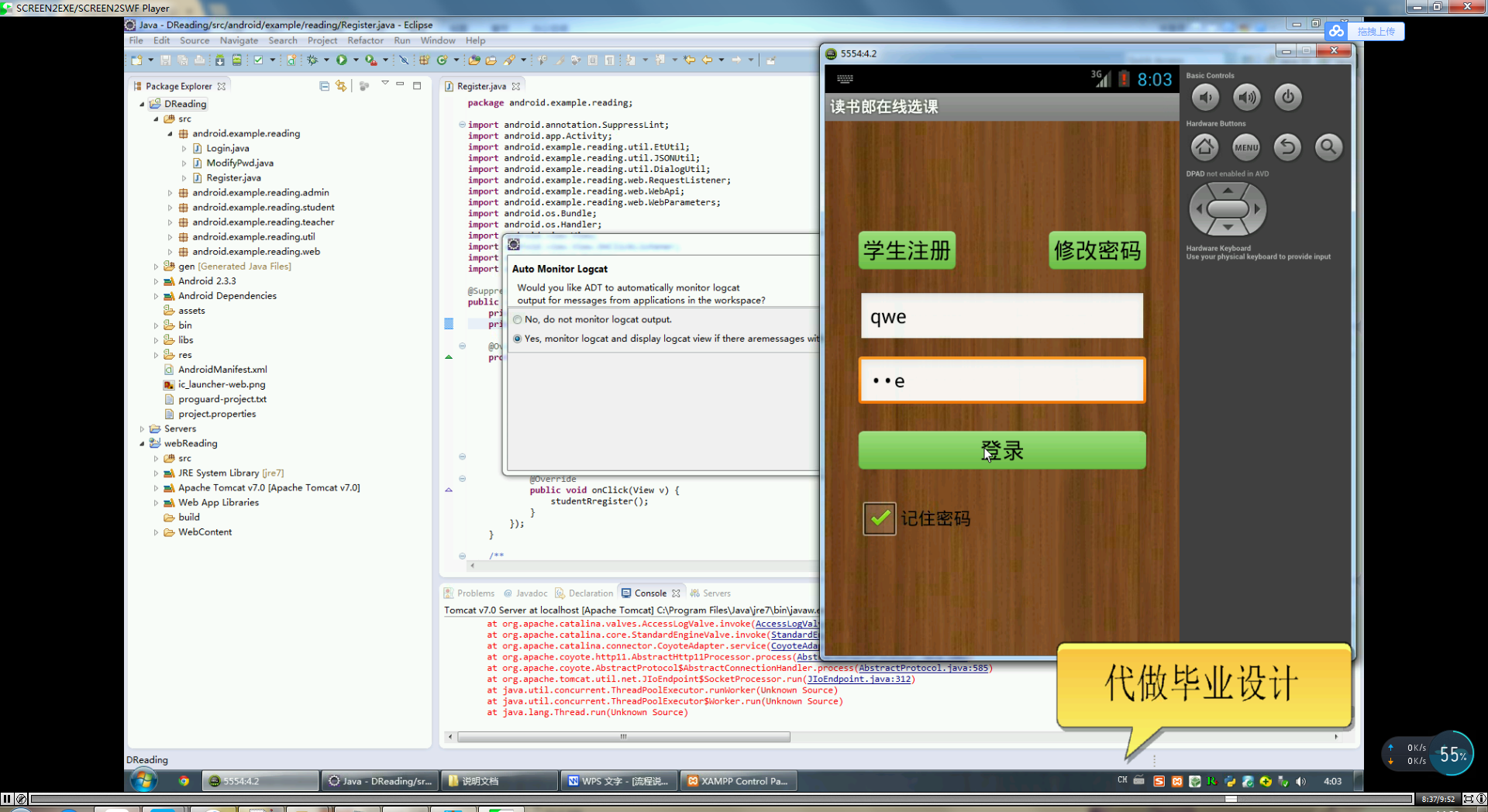
Task: Switch to the Problems tab
Action: (469, 594)
